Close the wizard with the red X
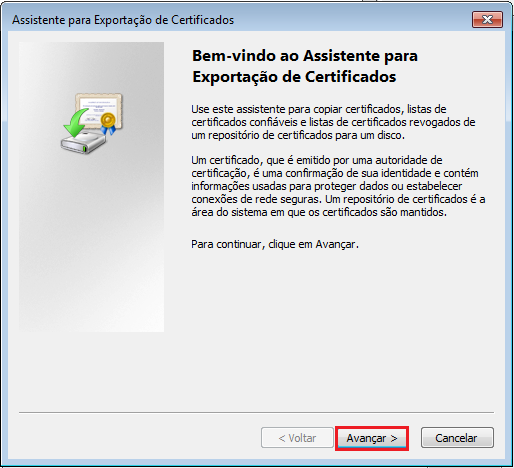This screenshot has width=514, height=468. click(487, 20)
